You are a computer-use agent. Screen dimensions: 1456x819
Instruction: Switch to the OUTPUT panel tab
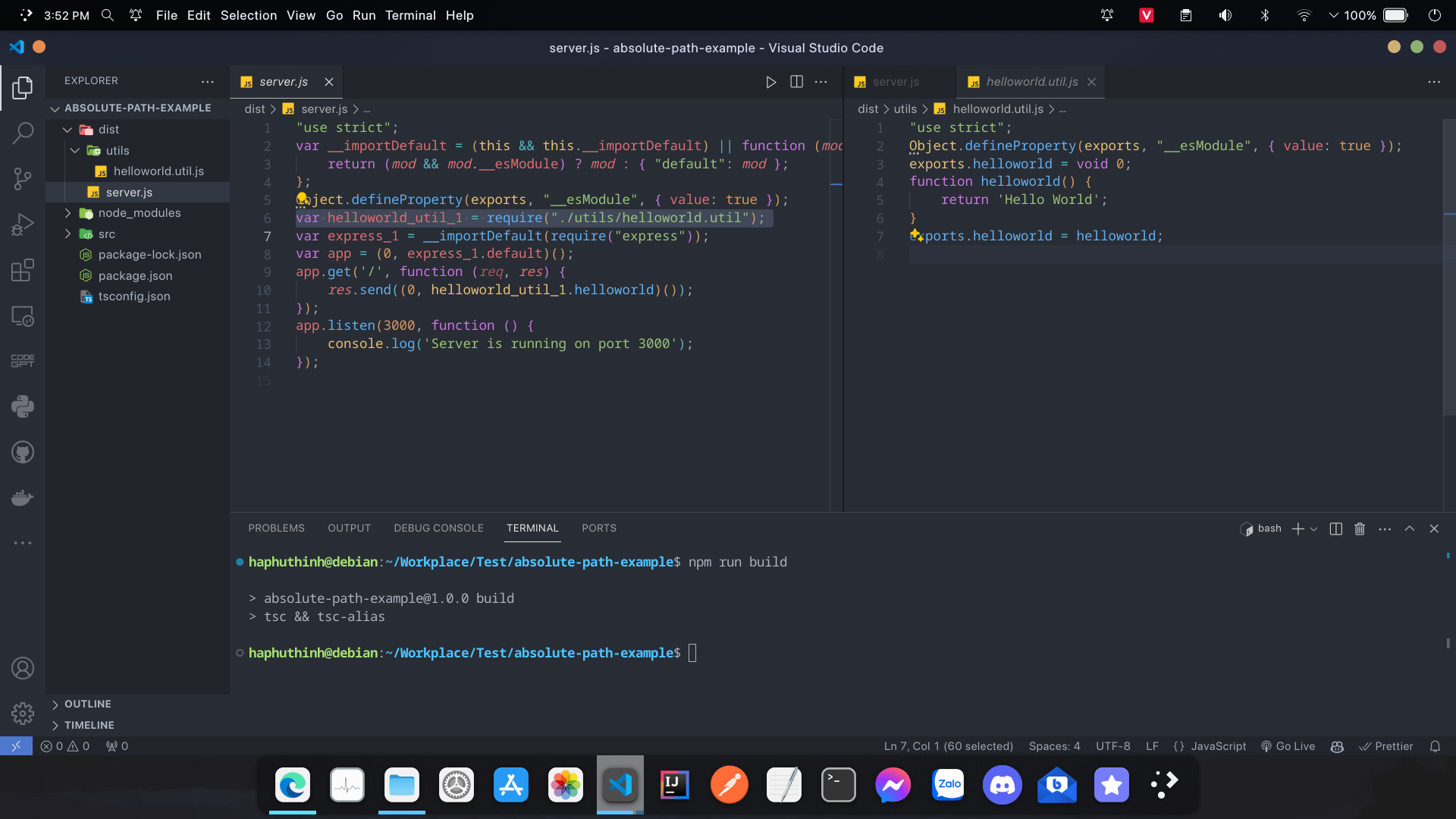(x=349, y=529)
